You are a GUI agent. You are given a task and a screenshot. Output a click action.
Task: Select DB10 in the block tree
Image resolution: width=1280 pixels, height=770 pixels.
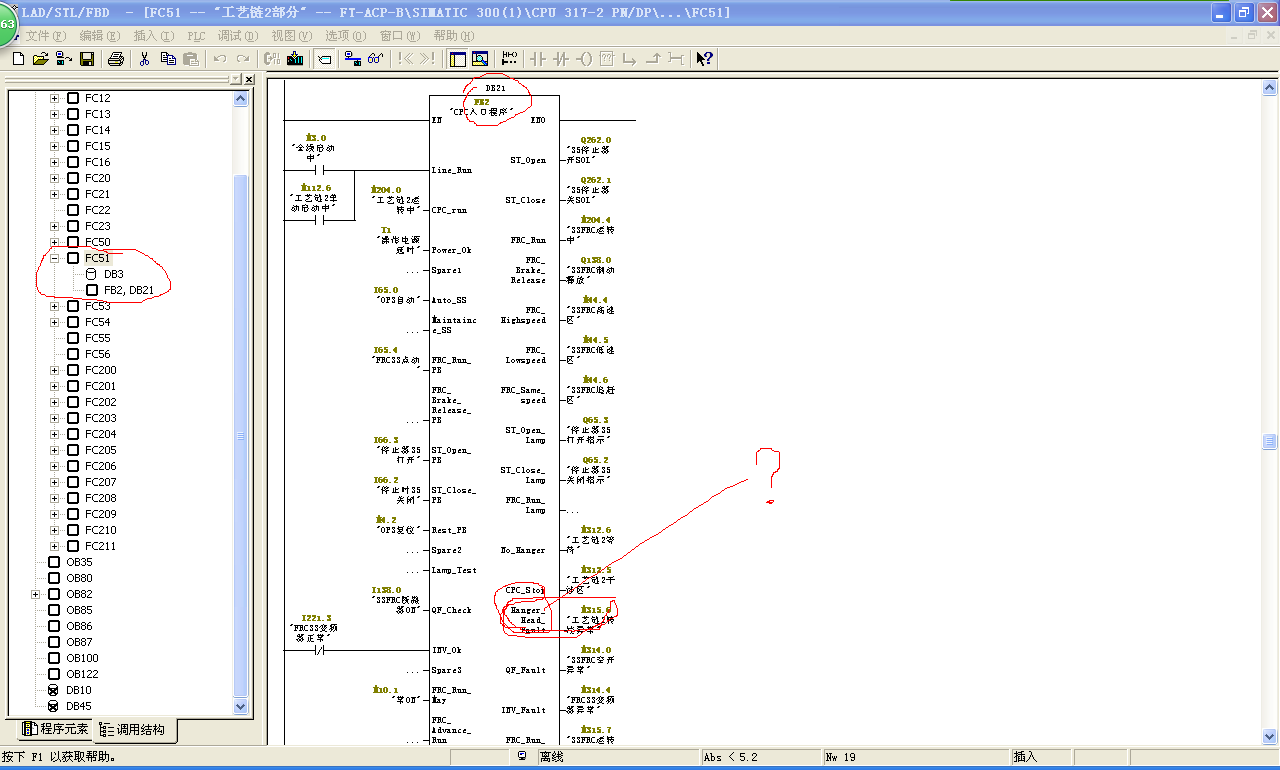(x=78, y=690)
